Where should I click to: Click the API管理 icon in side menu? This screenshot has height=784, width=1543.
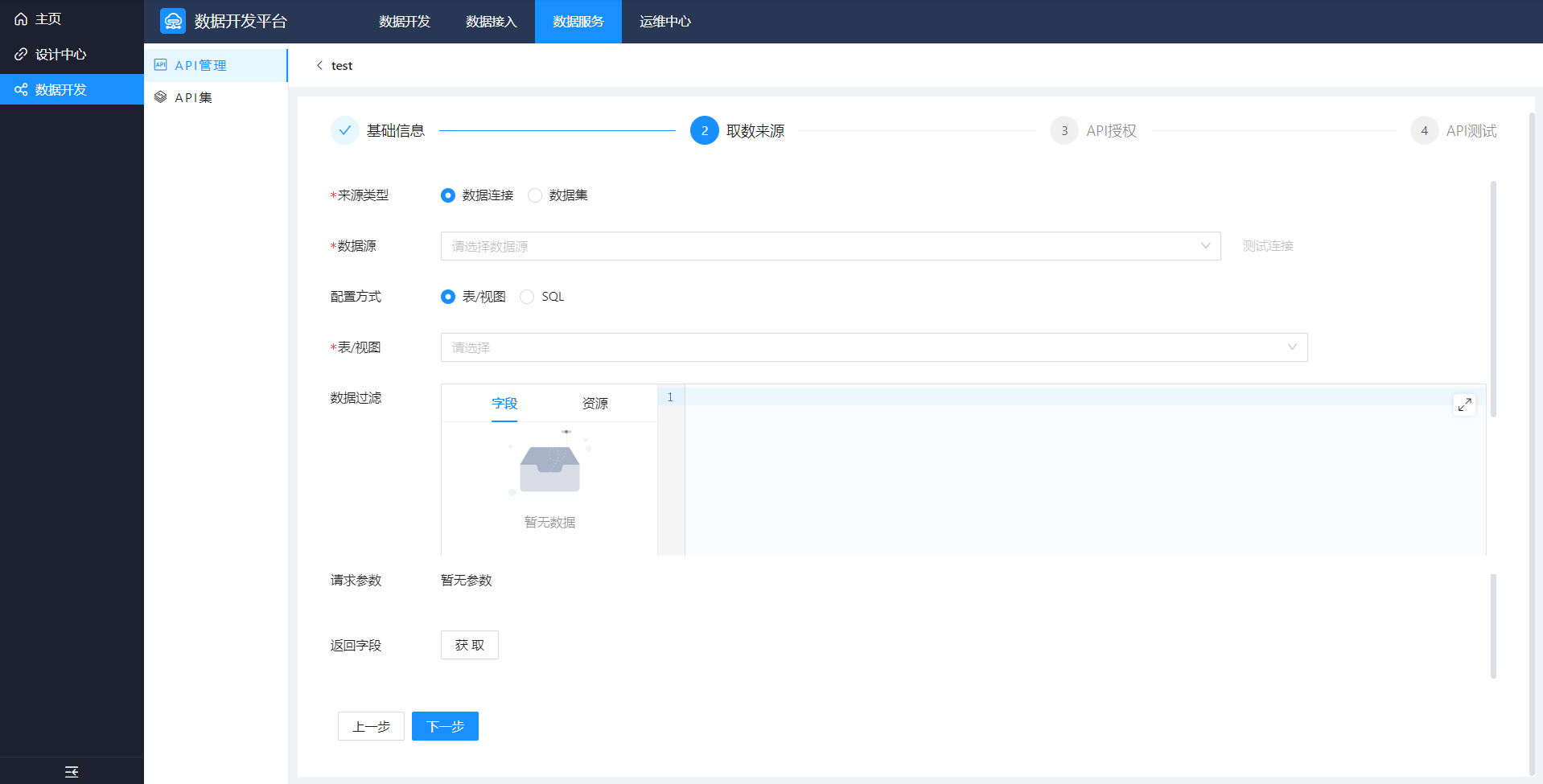[161, 65]
